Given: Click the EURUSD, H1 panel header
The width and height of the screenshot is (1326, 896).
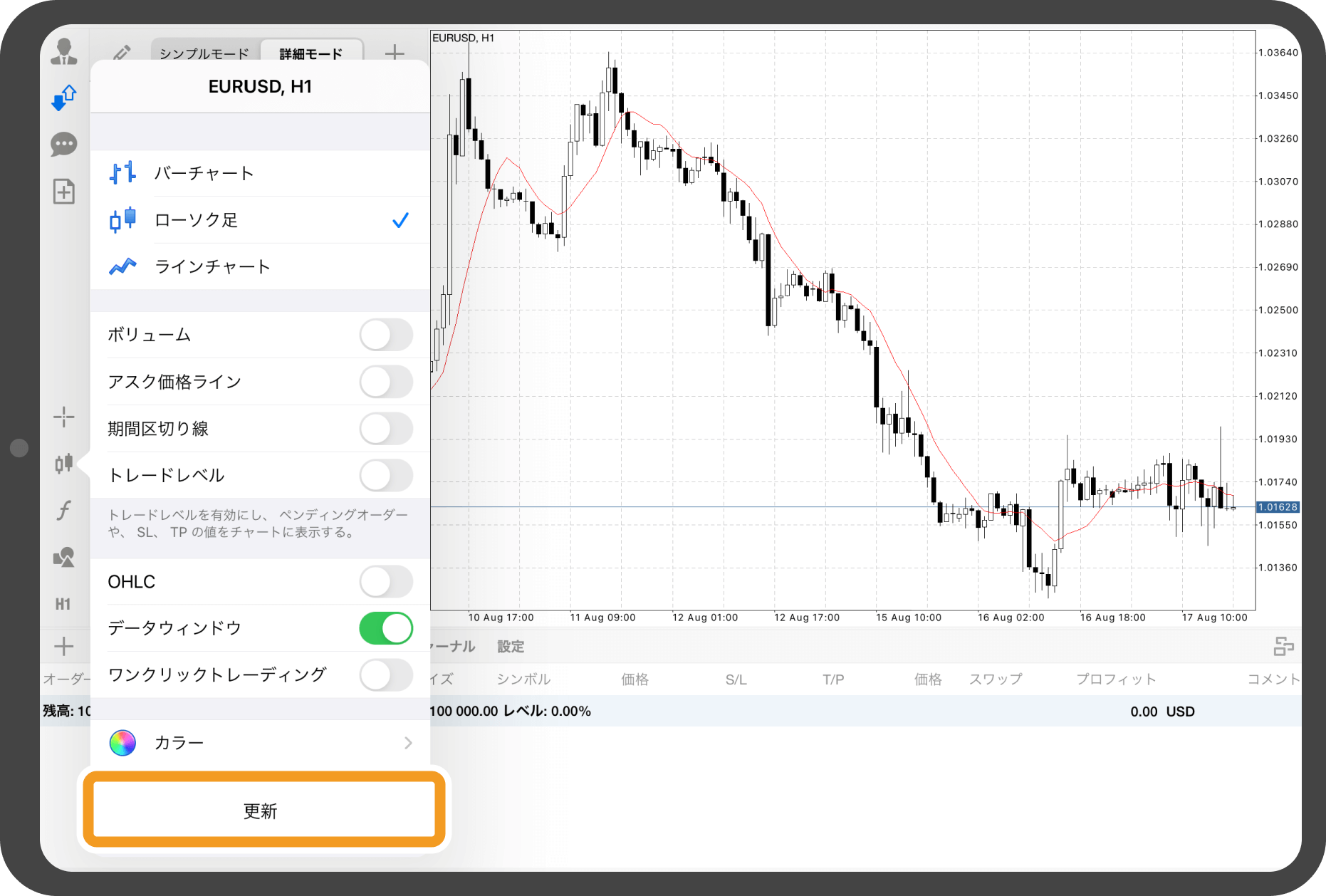Looking at the screenshot, I should [x=261, y=87].
